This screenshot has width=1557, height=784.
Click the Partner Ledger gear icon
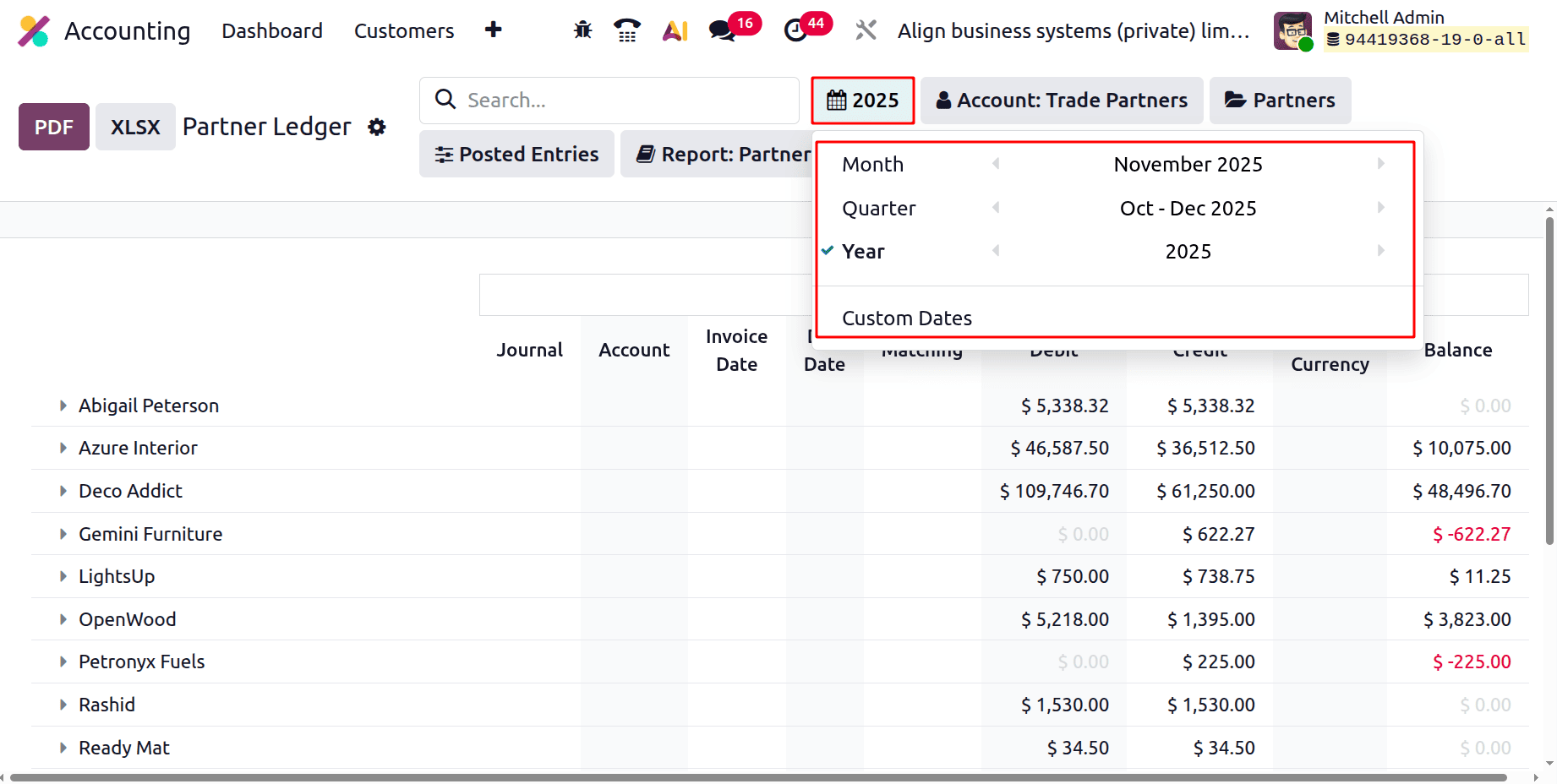(377, 127)
